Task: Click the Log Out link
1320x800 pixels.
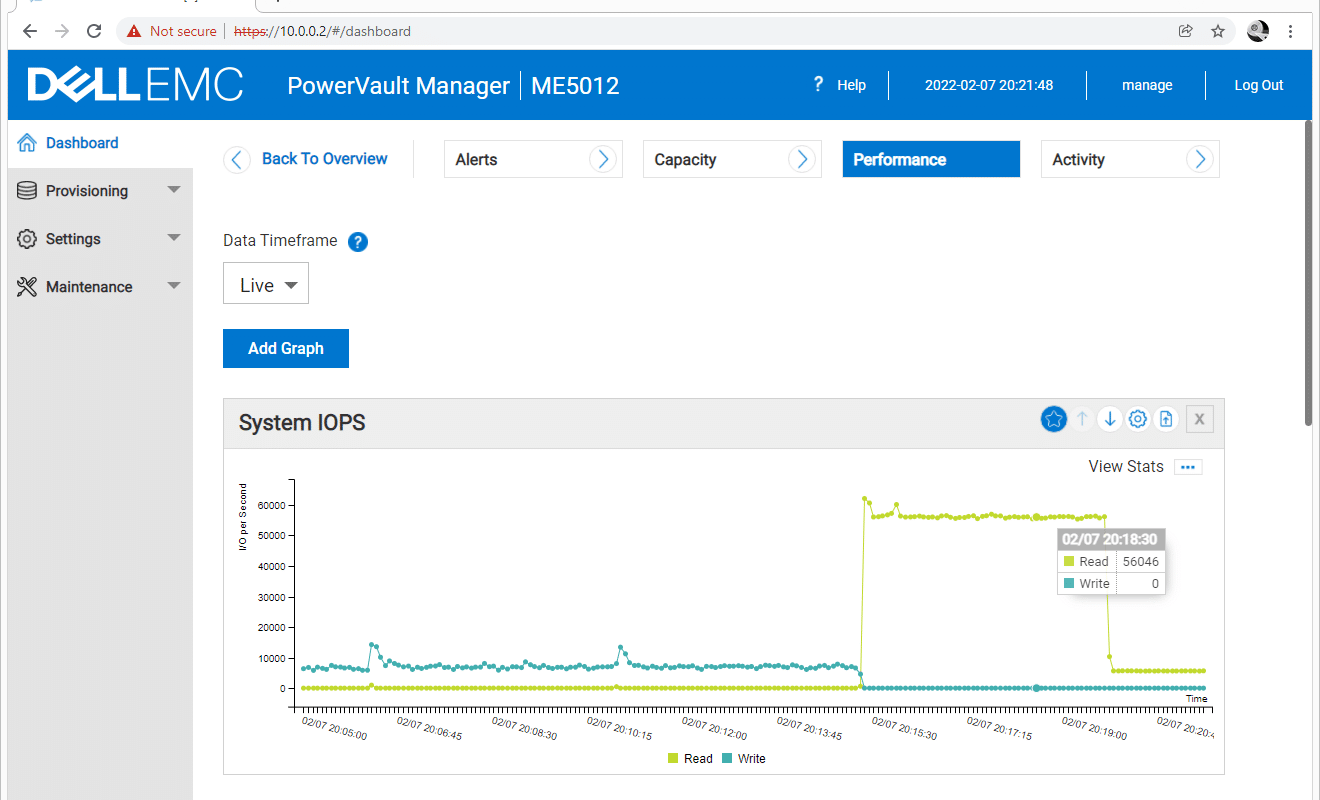Action: (1258, 85)
